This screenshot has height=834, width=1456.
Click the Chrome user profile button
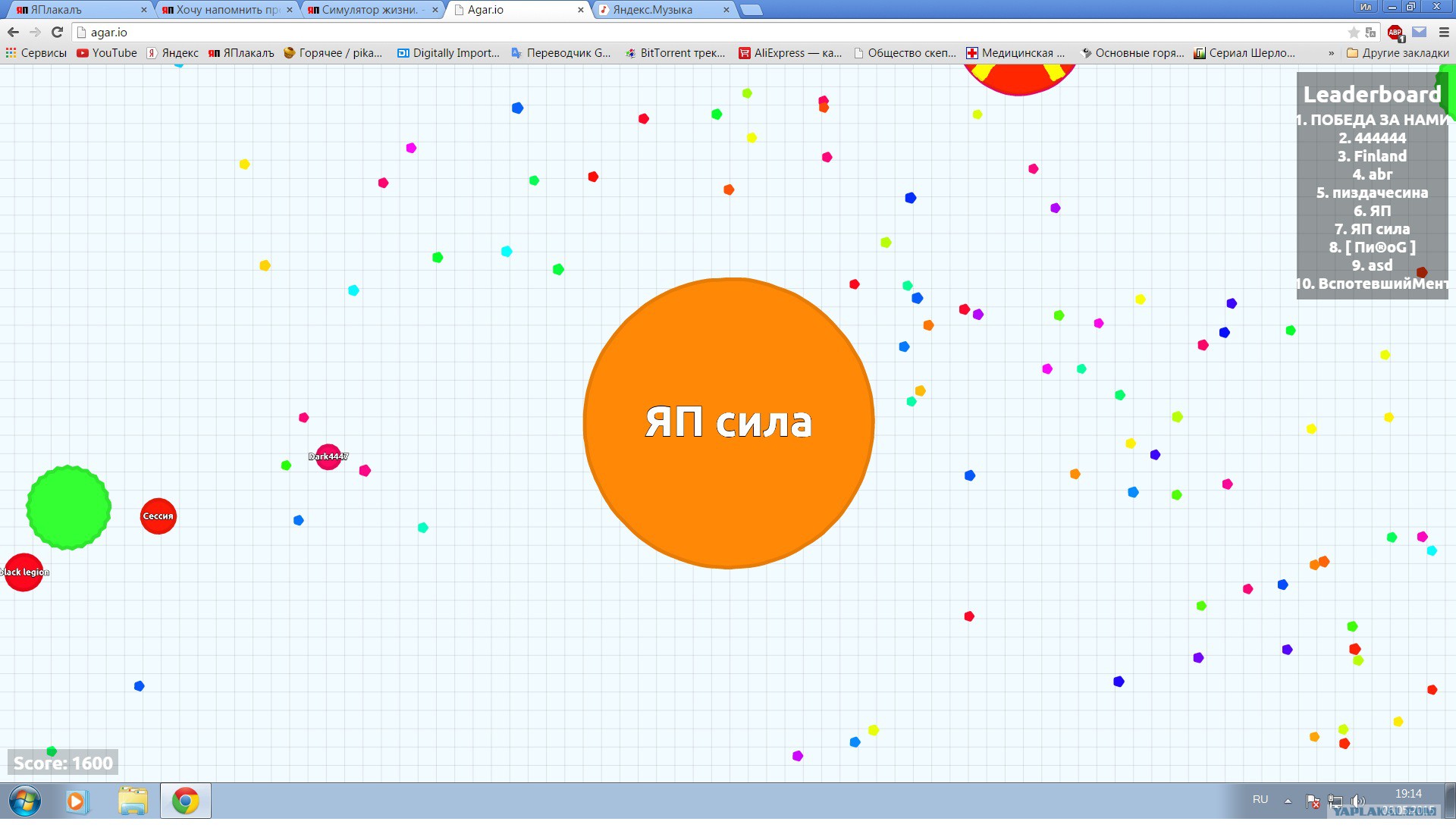pos(1366,7)
